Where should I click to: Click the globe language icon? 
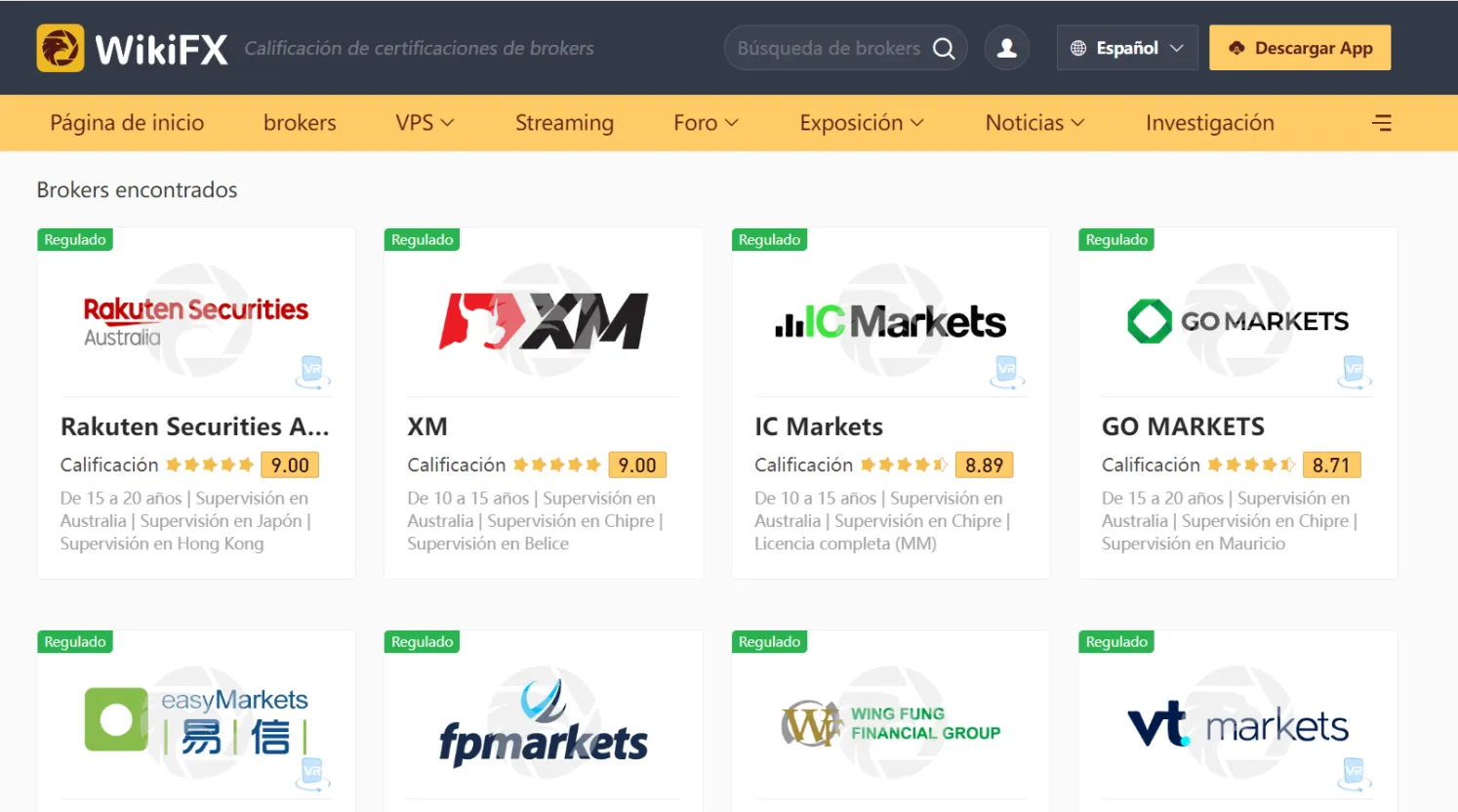(1078, 48)
